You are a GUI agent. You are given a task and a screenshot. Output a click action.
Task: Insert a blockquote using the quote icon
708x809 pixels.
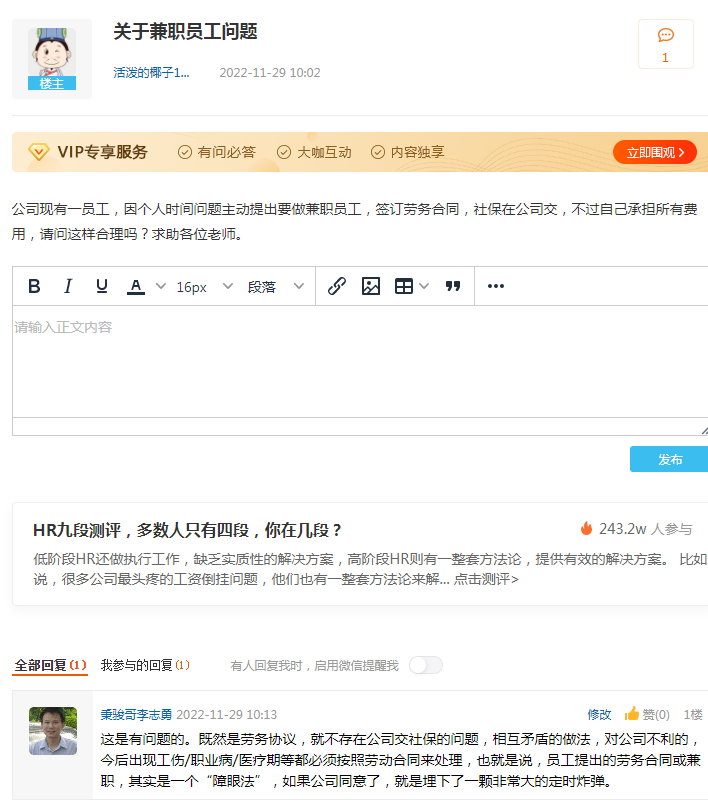click(x=453, y=286)
